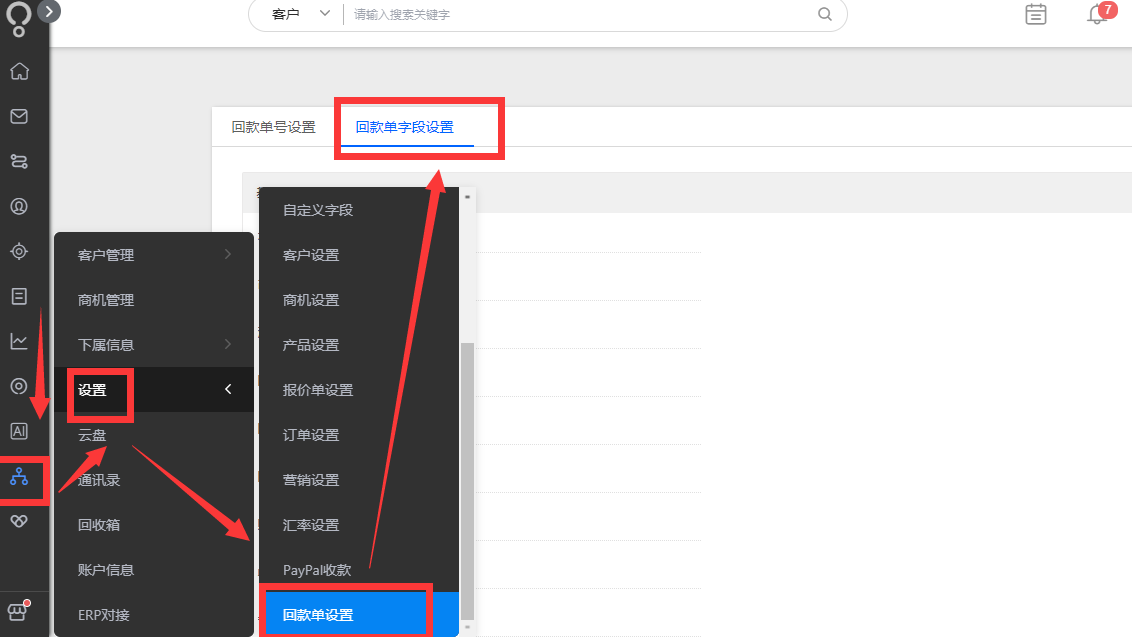Expand the 下属信息 submenu
The width and height of the screenshot is (1132, 637).
(106, 344)
